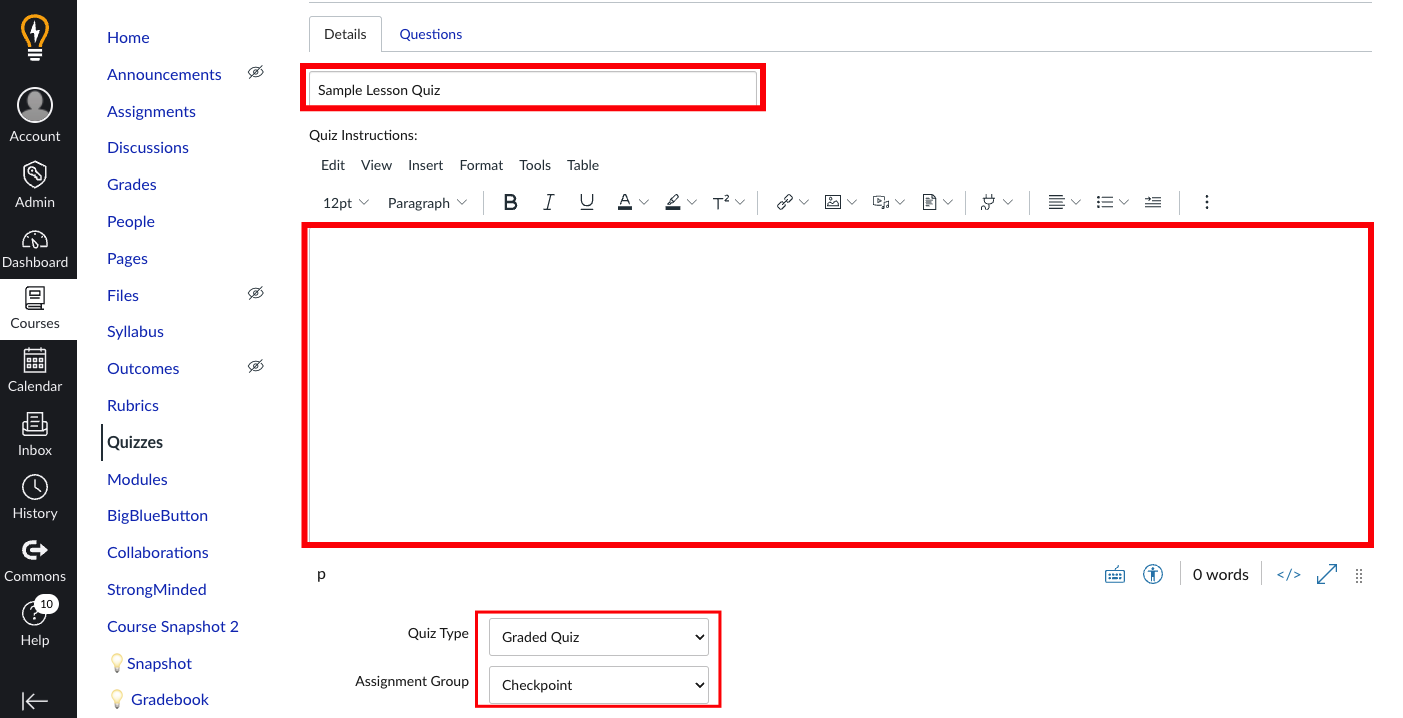Open the Quiz Type dropdown
Viewport: 1403px width, 718px height.
tap(598, 637)
